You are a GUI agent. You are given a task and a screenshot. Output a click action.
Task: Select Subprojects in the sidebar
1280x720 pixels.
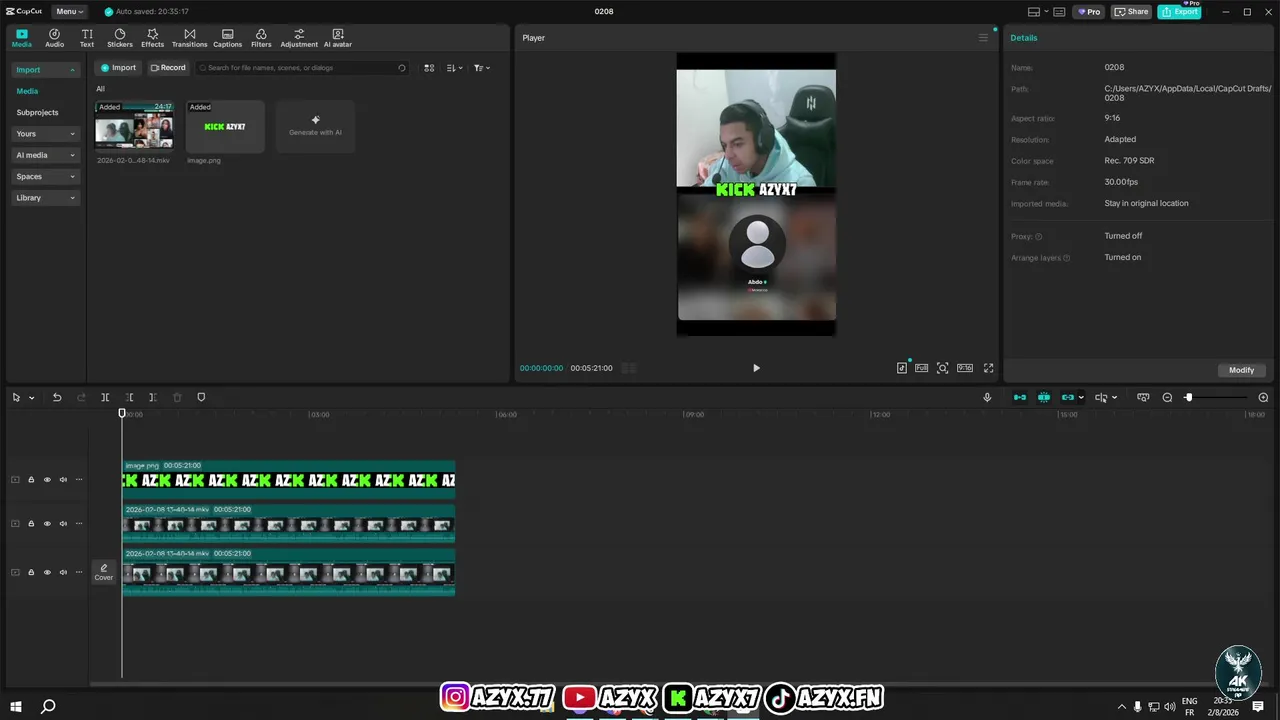click(x=37, y=112)
